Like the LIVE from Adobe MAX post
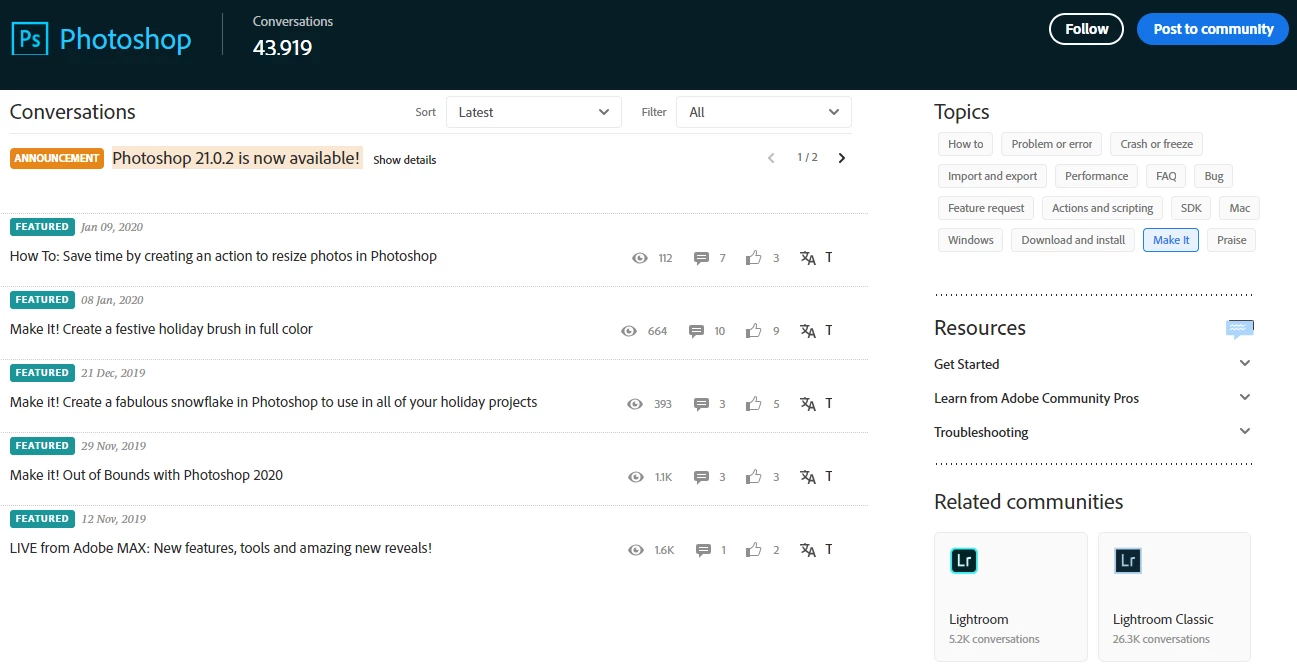The height and width of the screenshot is (664, 1297). pos(754,550)
